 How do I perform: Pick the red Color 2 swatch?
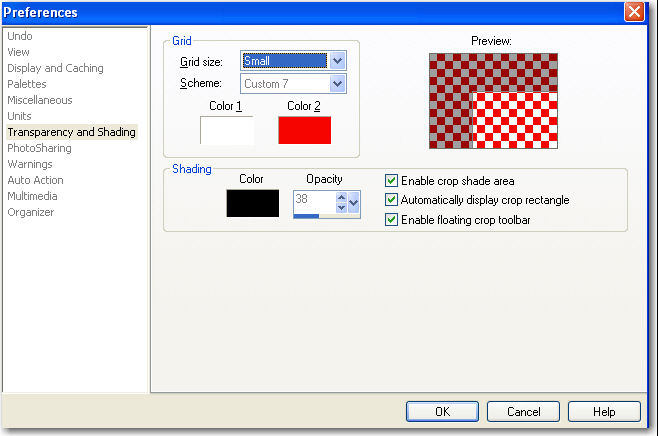[305, 131]
